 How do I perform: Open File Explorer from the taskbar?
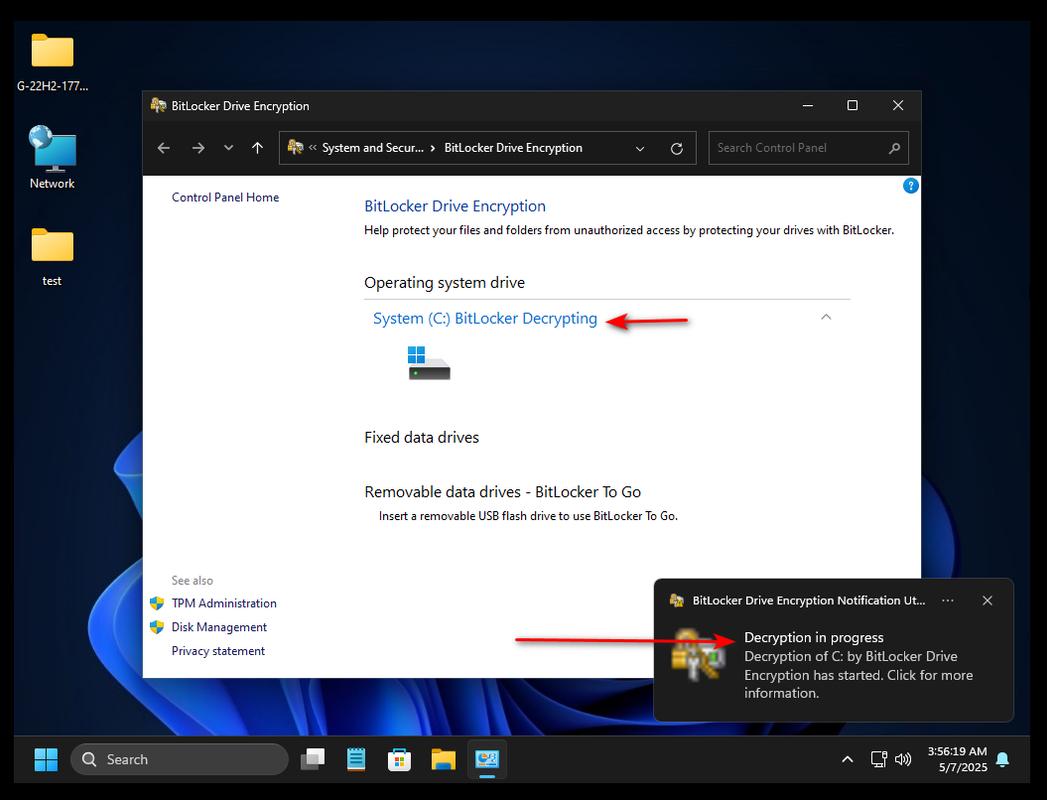point(443,759)
